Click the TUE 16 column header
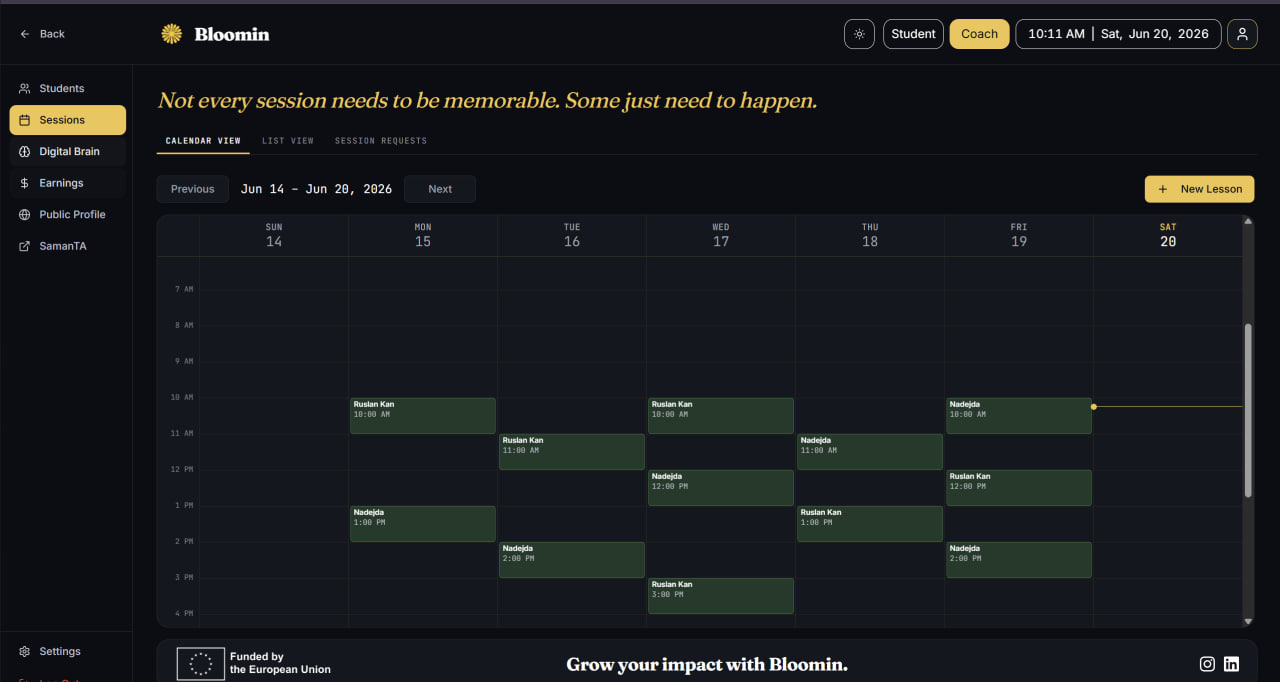This screenshot has width=1280, height=682. (x=572, y=235)
